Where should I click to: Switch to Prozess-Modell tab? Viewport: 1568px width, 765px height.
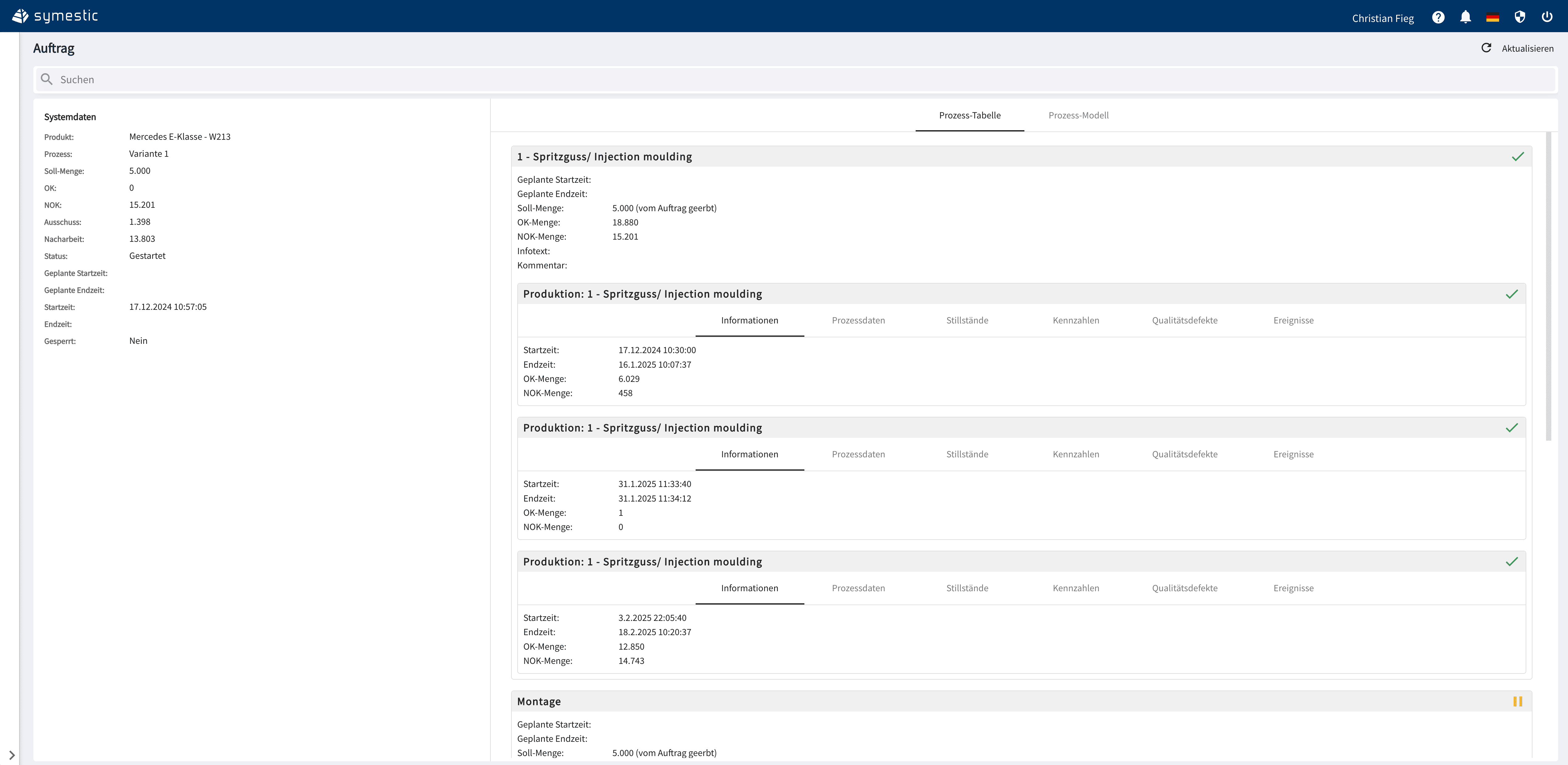pyautogui.click(x=1078, y=115)
